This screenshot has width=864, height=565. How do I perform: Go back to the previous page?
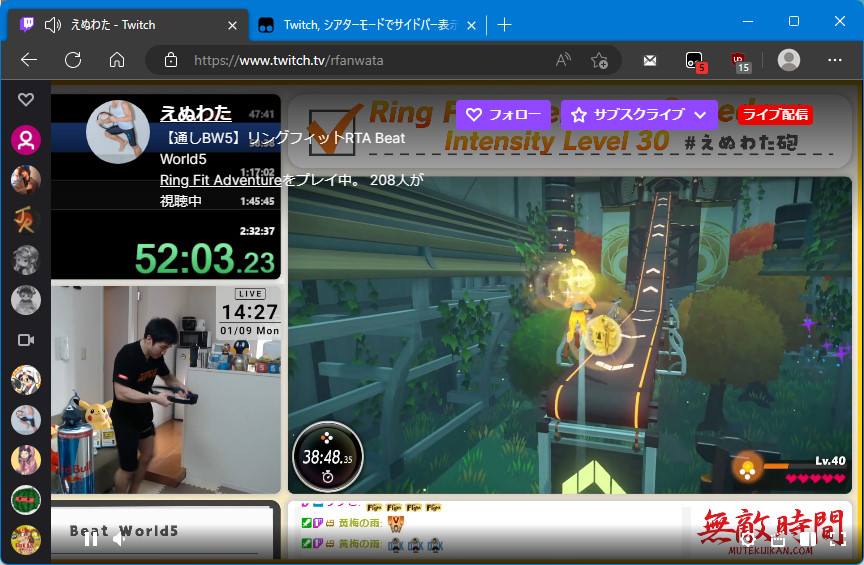click(29, 60)
